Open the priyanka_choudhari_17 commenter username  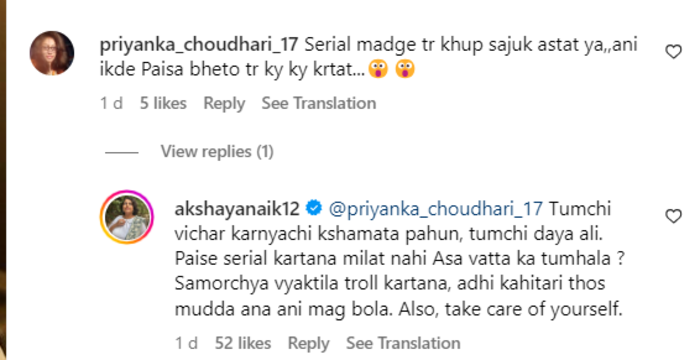pyautogui.click(x=200, y=46)
